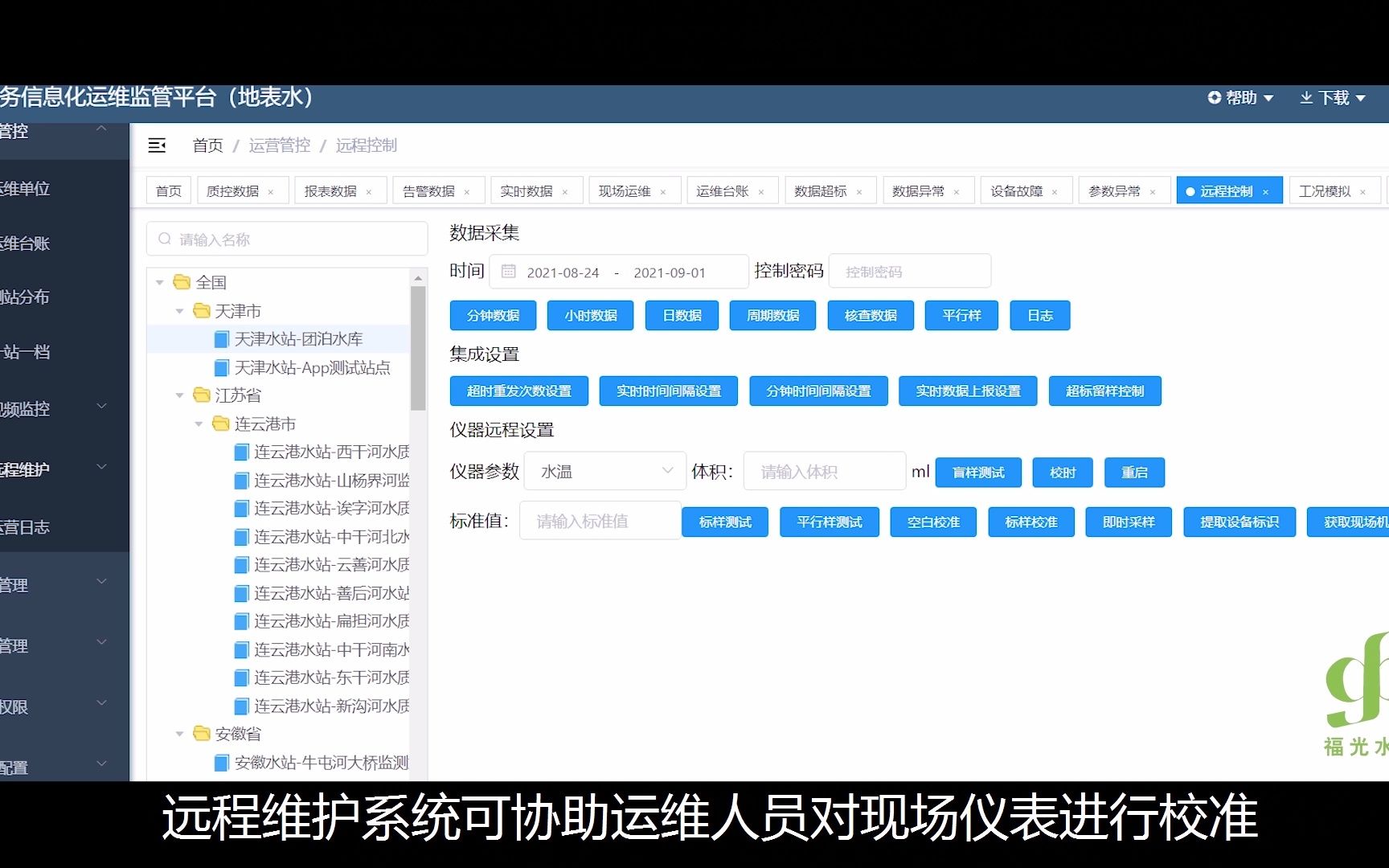The width and height of the screenshot is (1389, 868).
Task: Click the 安徽省 folder icon
Action: pos(201,733)
